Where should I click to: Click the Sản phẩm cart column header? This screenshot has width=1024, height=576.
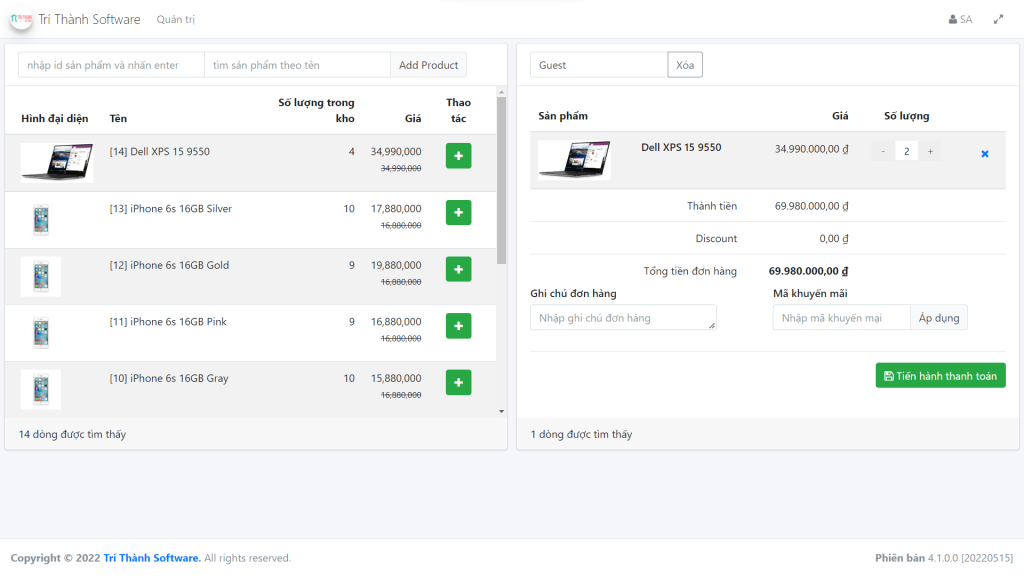[x=563, y=116]
